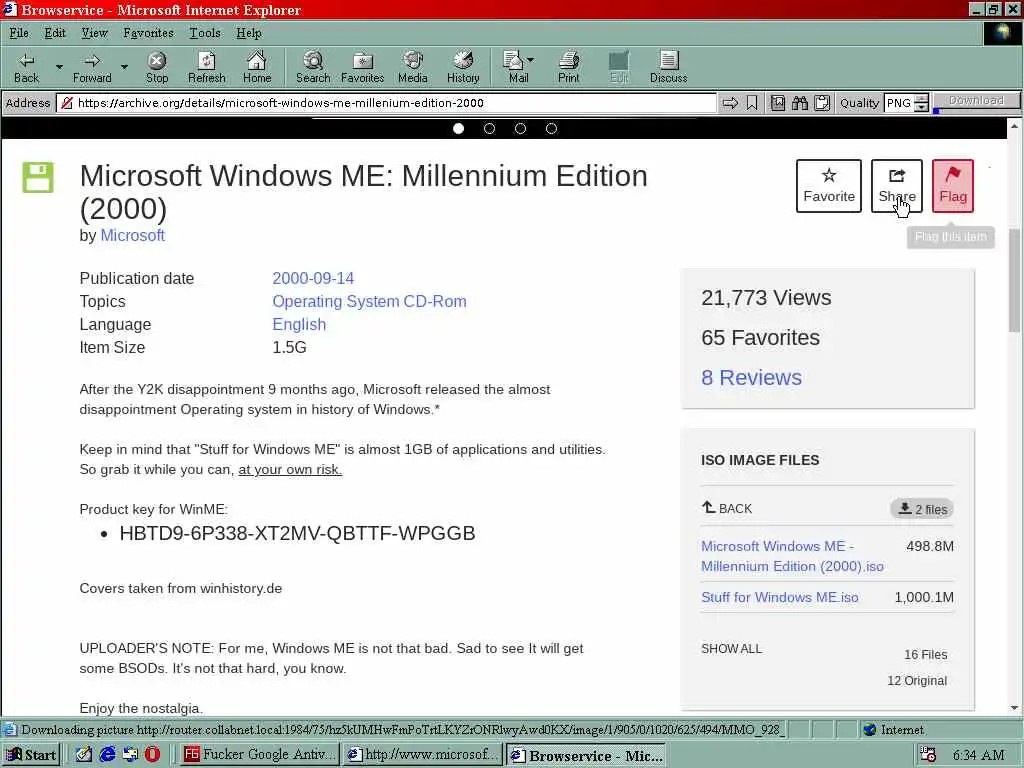Download Microsoft Windows ME Millennium Edition iso

point(792,556)
